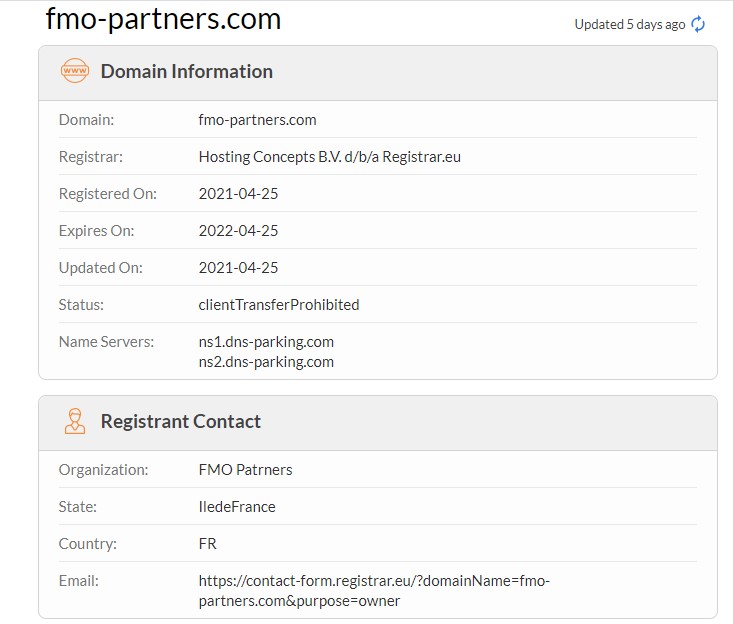Click the ns2.dns-parking.com name server
This screenshot has height=624, width=733.
pos(266,362)
